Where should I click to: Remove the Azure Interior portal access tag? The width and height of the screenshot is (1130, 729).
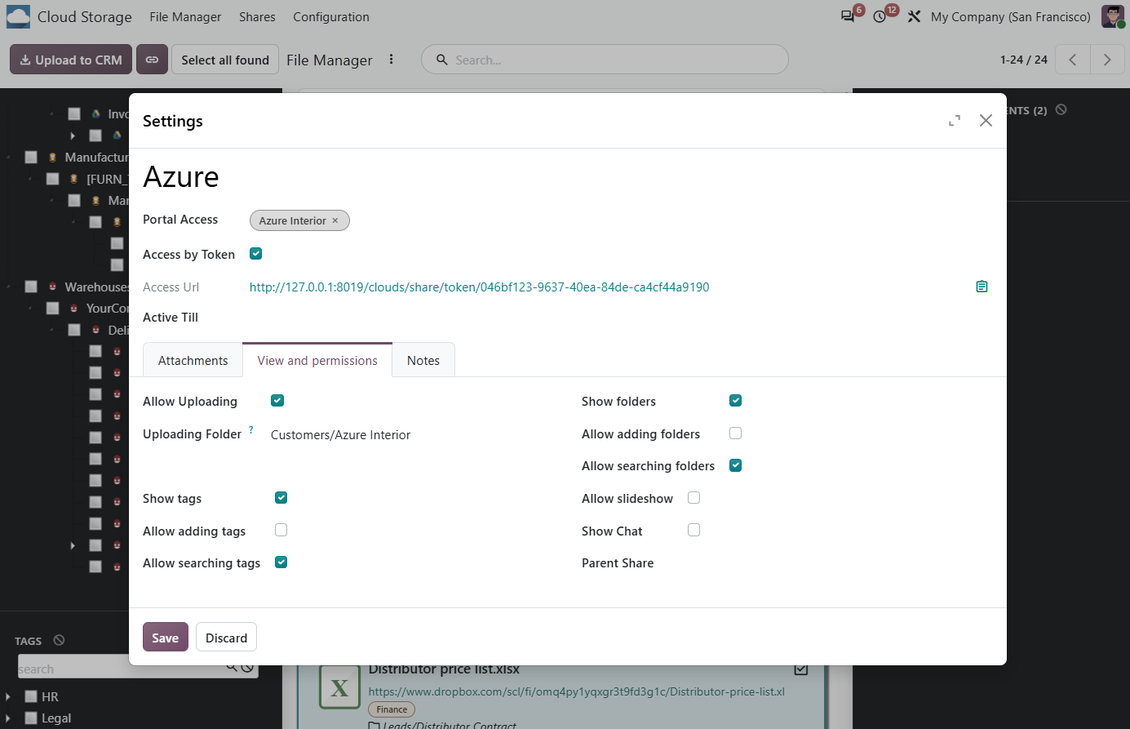[x=335, y=220]
